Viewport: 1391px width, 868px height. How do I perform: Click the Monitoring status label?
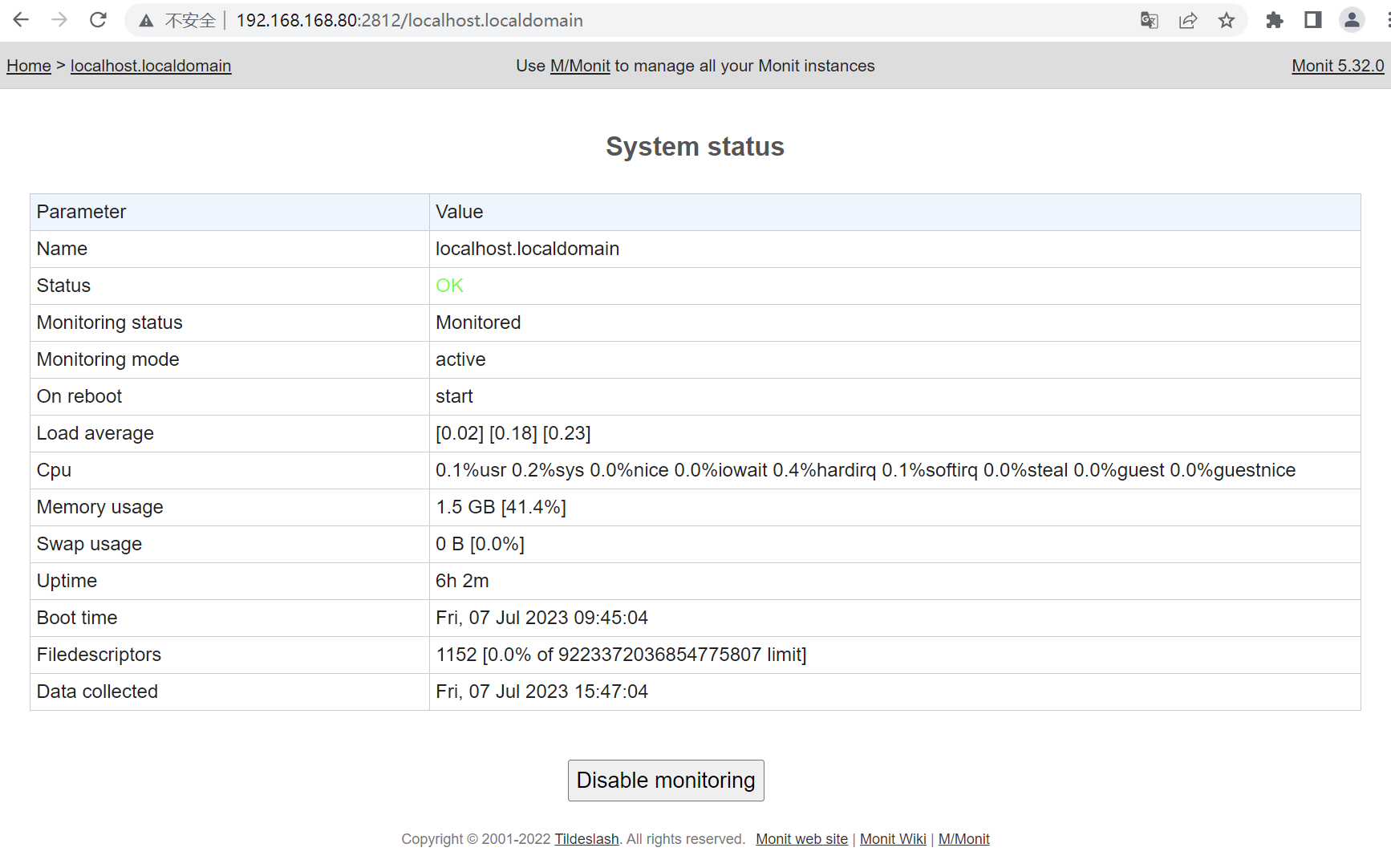tap(109, 322)
